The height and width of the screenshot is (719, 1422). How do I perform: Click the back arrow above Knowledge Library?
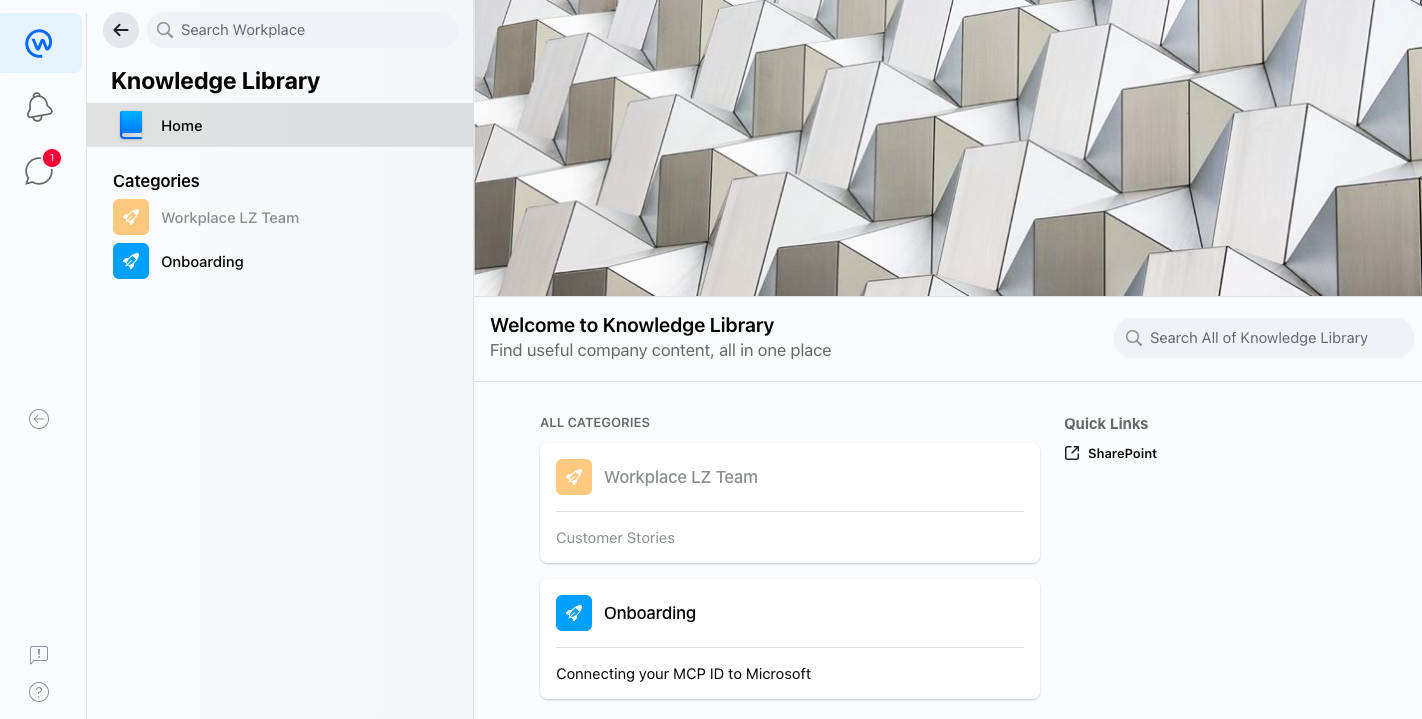(x=120, y=30)
